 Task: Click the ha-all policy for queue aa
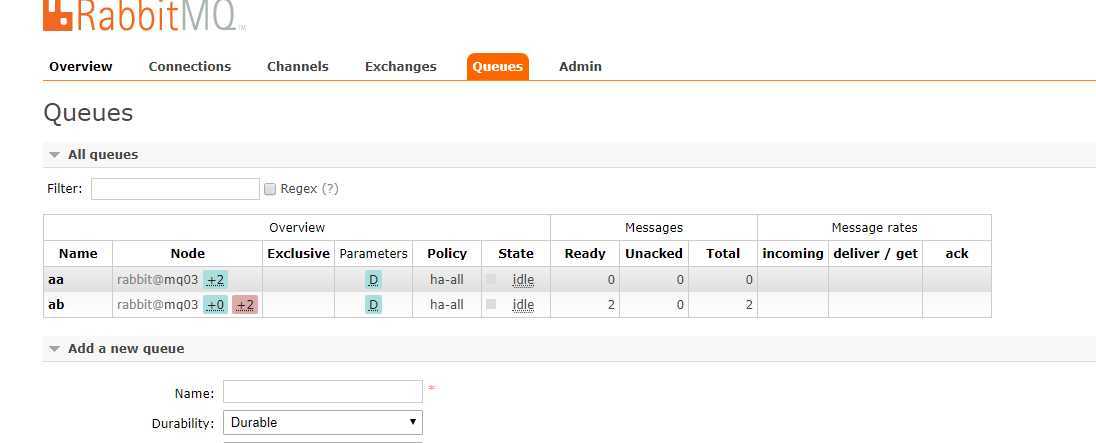point(447,279)
